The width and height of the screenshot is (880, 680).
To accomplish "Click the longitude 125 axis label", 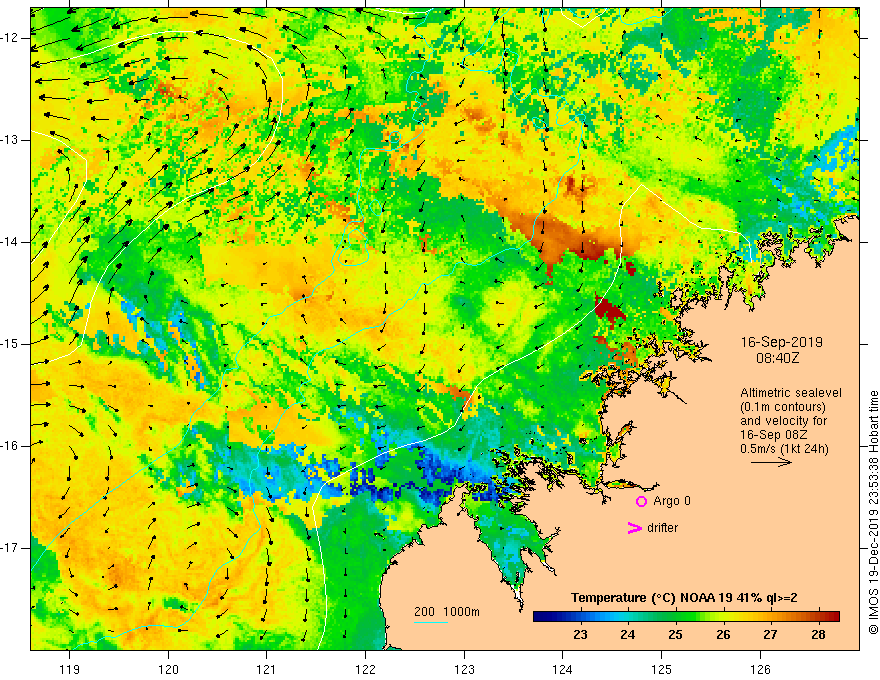I will click(662, 669).
